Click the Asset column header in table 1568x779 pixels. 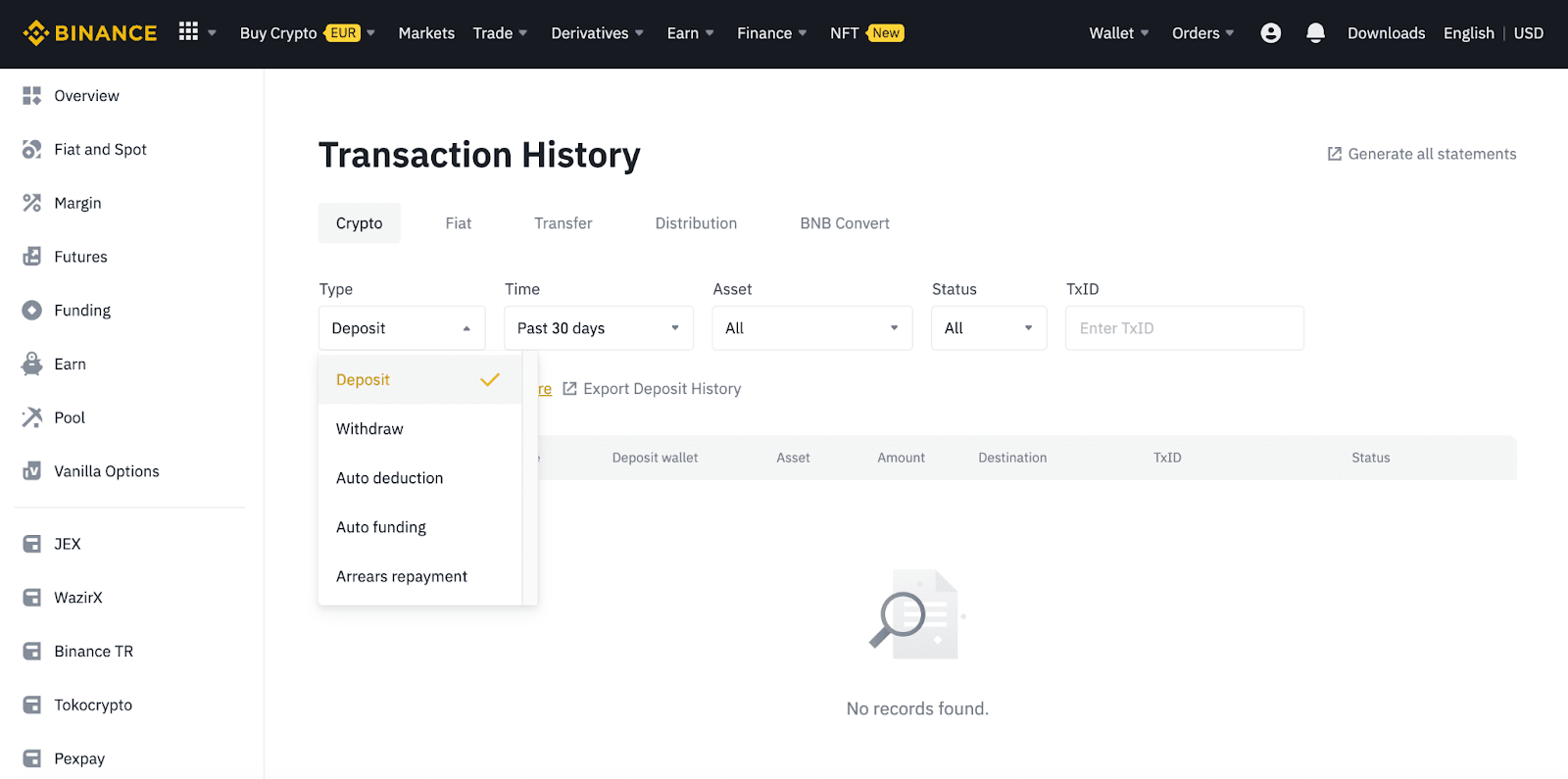pyautogui.click(x=794, y=458)
